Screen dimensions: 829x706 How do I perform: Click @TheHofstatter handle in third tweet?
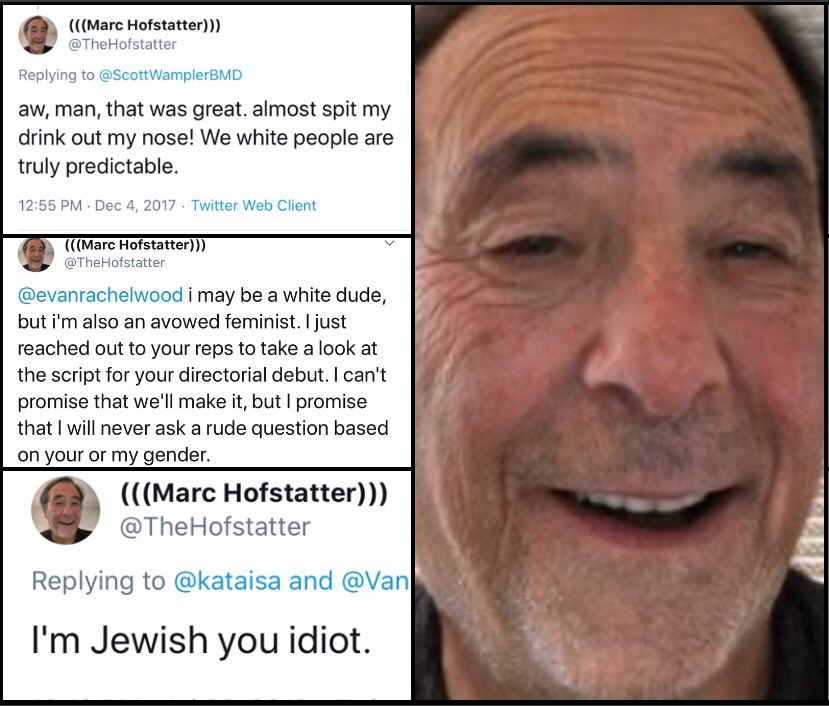tap(215, 527)
